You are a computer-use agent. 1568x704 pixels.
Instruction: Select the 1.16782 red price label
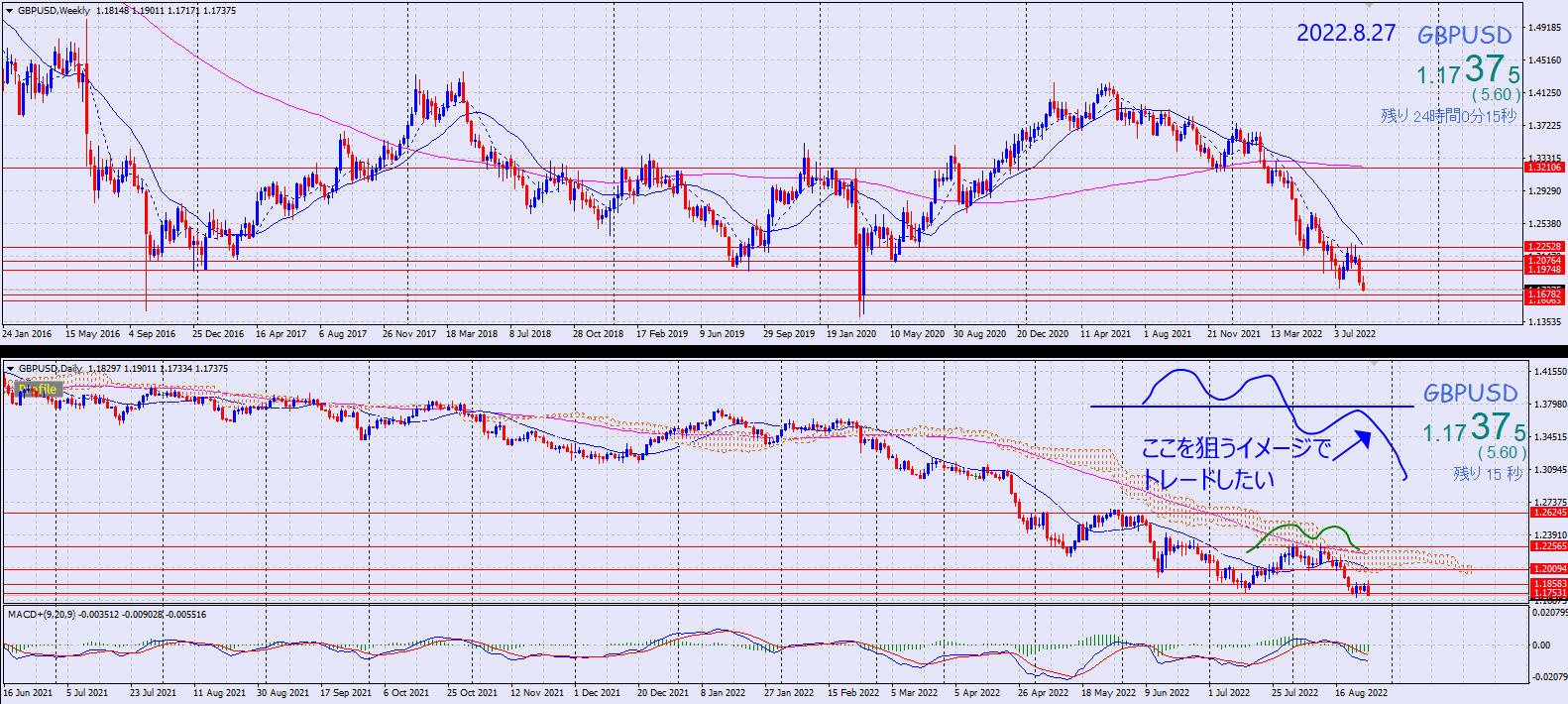1545,294
